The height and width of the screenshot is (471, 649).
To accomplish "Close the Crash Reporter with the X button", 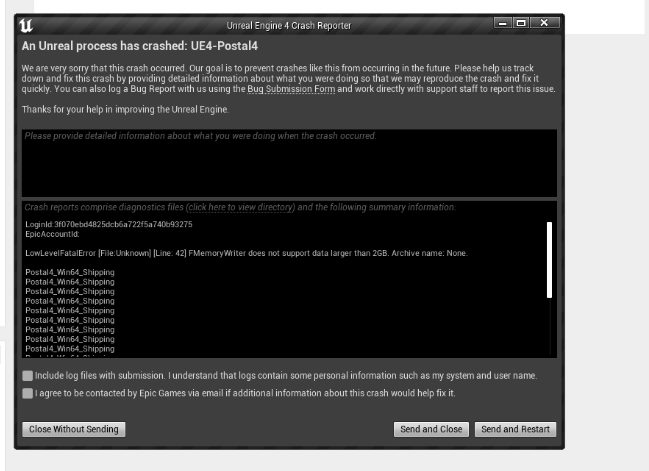I will click(x=544, y=22).
